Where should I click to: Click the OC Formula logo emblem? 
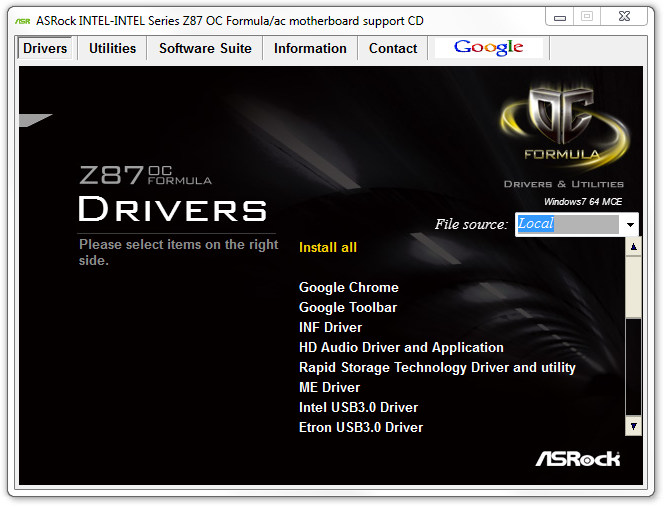coord(564,124)
